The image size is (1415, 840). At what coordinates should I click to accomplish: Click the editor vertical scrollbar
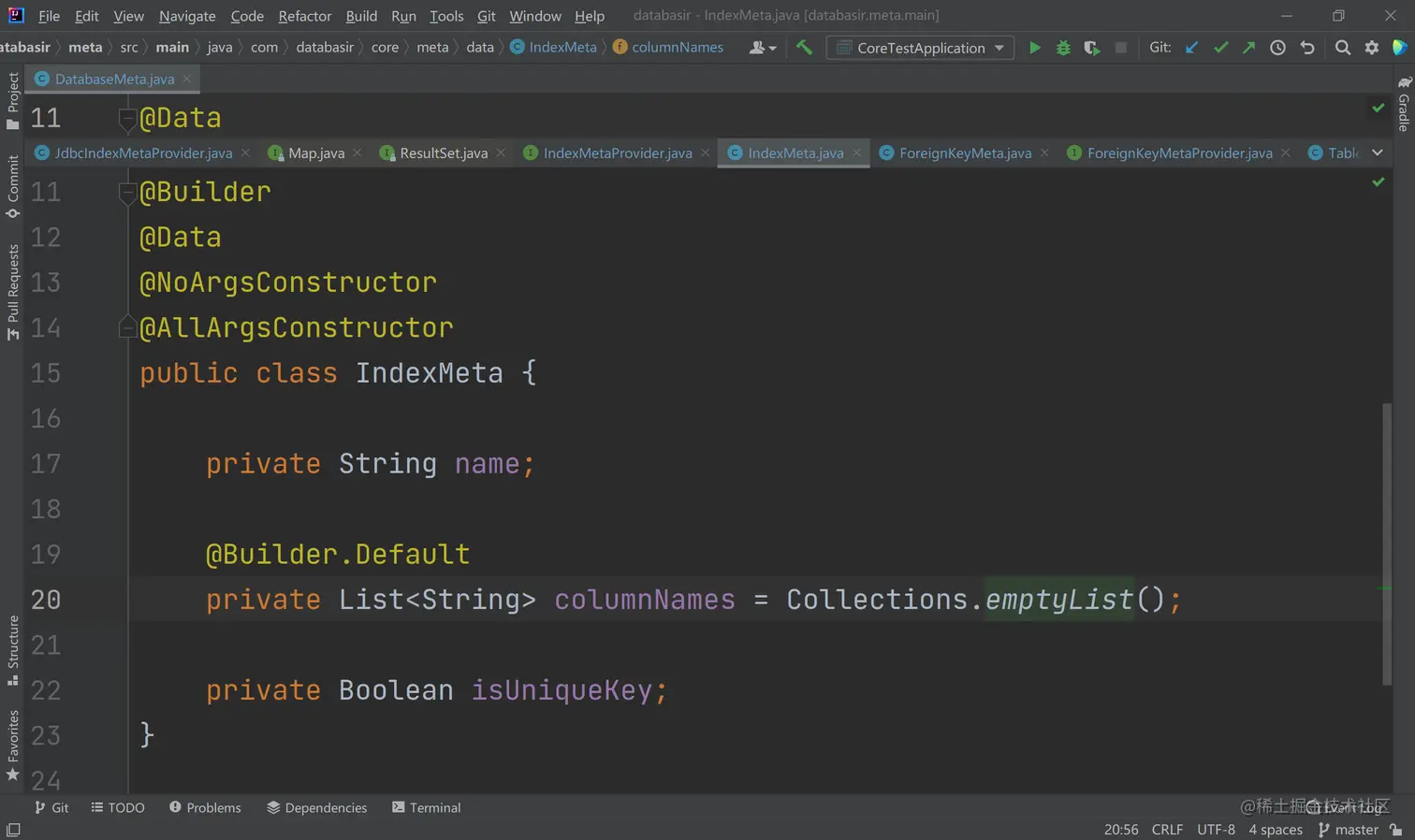tap(1386, 543)
